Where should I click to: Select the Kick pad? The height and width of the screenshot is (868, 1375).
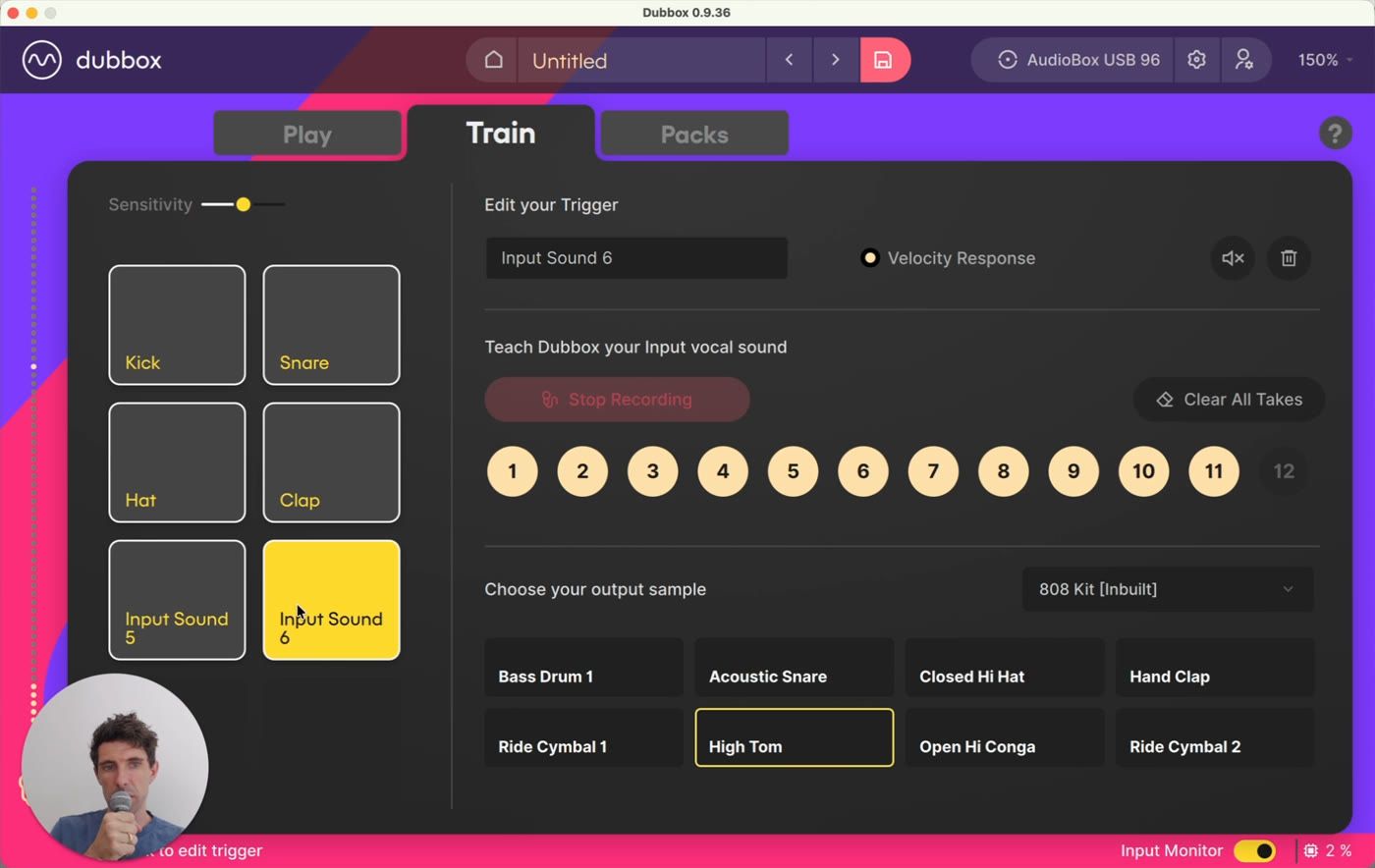pos(177,325)
